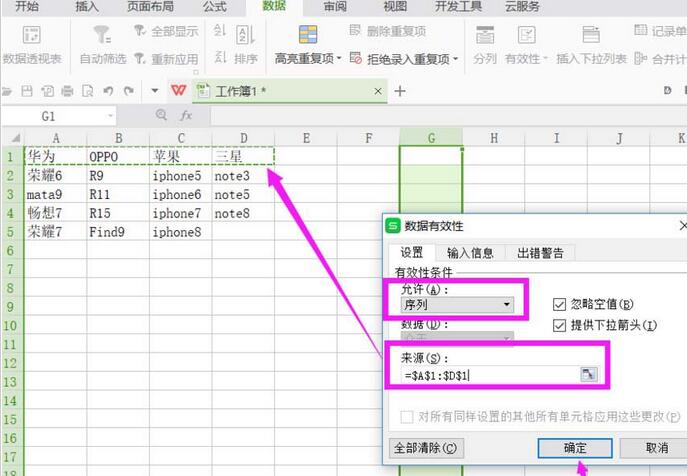The width and height of the screenshot is (687, 476).
Task: Open the 数据透视表 pivot table tool
Action: point(32,45)
